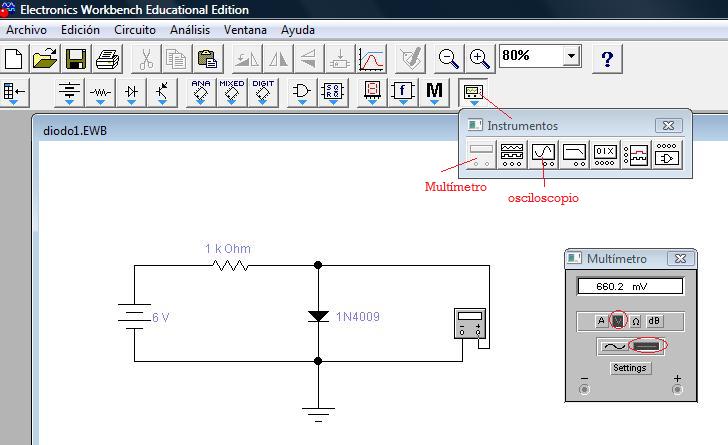The width and height of the screenshot is (728, 445).
Task: Click the logic analyzer instrument icon
Action: (x=636, y=154)
